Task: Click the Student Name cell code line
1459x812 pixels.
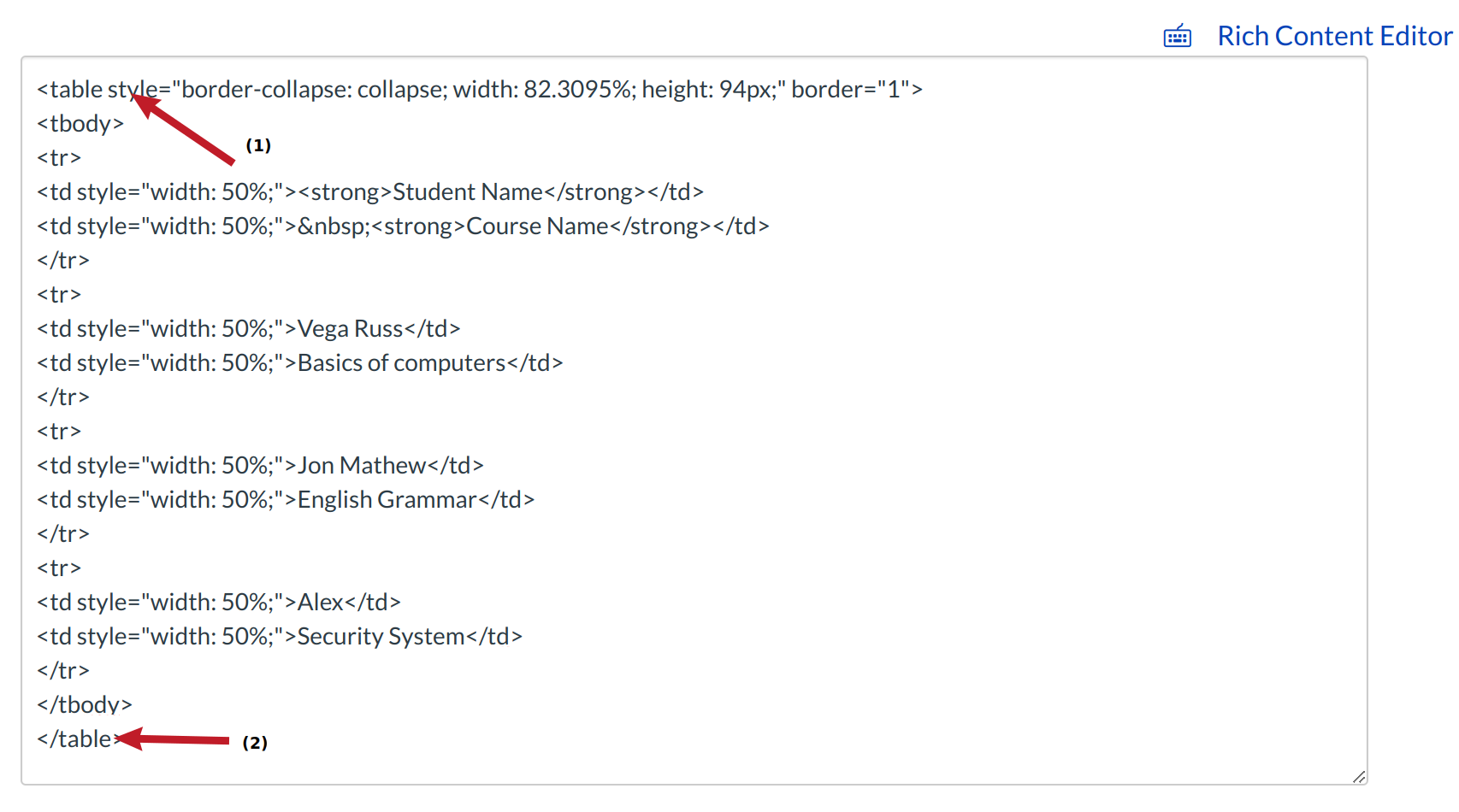Action: pyautogui.click(x=369, y=192)
